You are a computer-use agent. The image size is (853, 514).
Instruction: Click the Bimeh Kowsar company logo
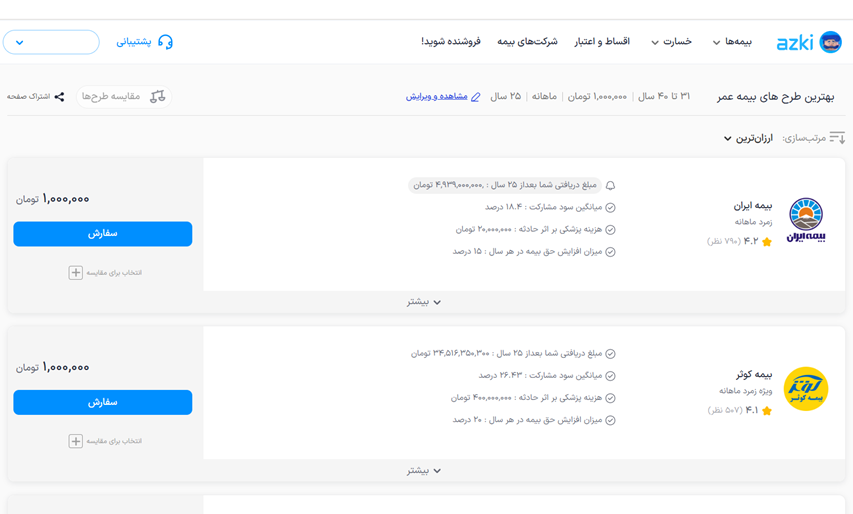click(x=805, y=388)
